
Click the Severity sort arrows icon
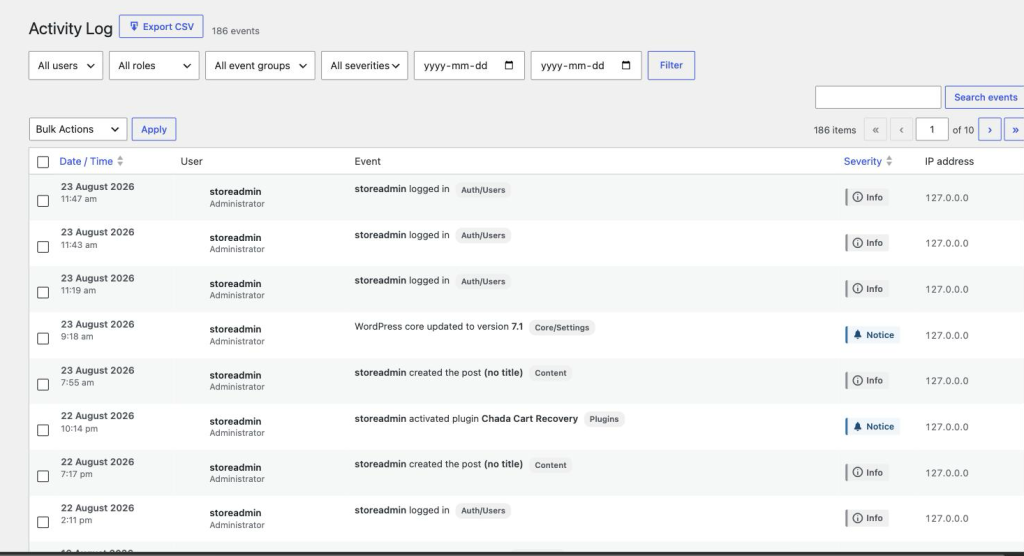pyautogui.click(x=889, y=161)
